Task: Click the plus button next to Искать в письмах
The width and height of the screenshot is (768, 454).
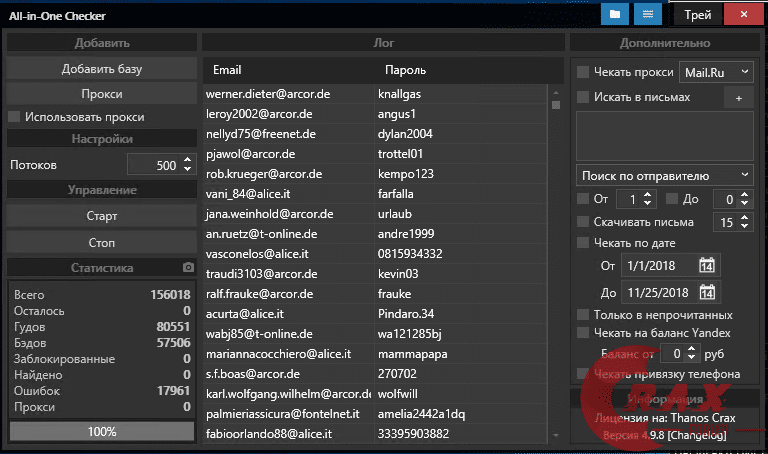Action: pos(739,98)
